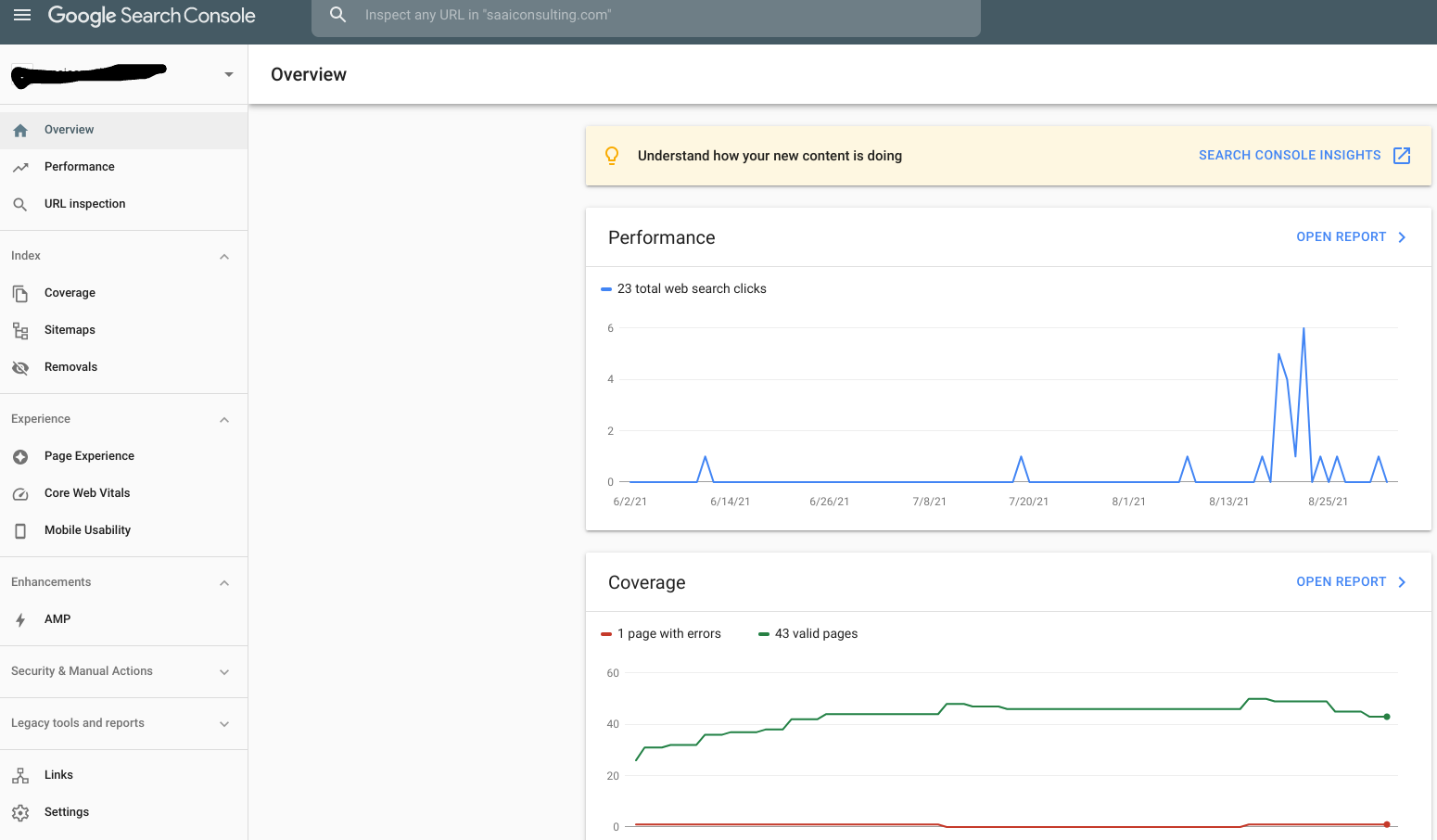This screenshot has width=1437, height=840.
Task: Open the property selector dropdown arrow
Action: tap(228, 74)
